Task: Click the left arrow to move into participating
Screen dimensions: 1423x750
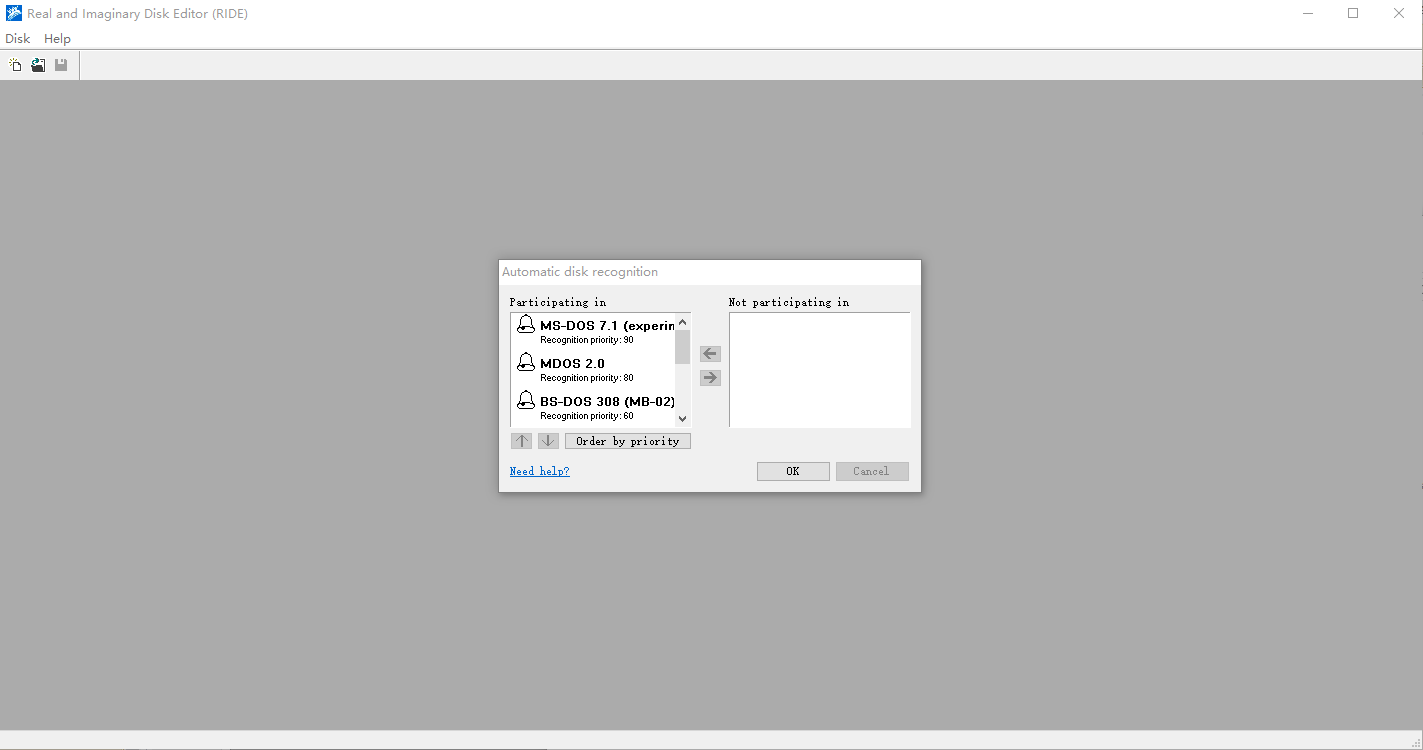Action: pos(710,354)
